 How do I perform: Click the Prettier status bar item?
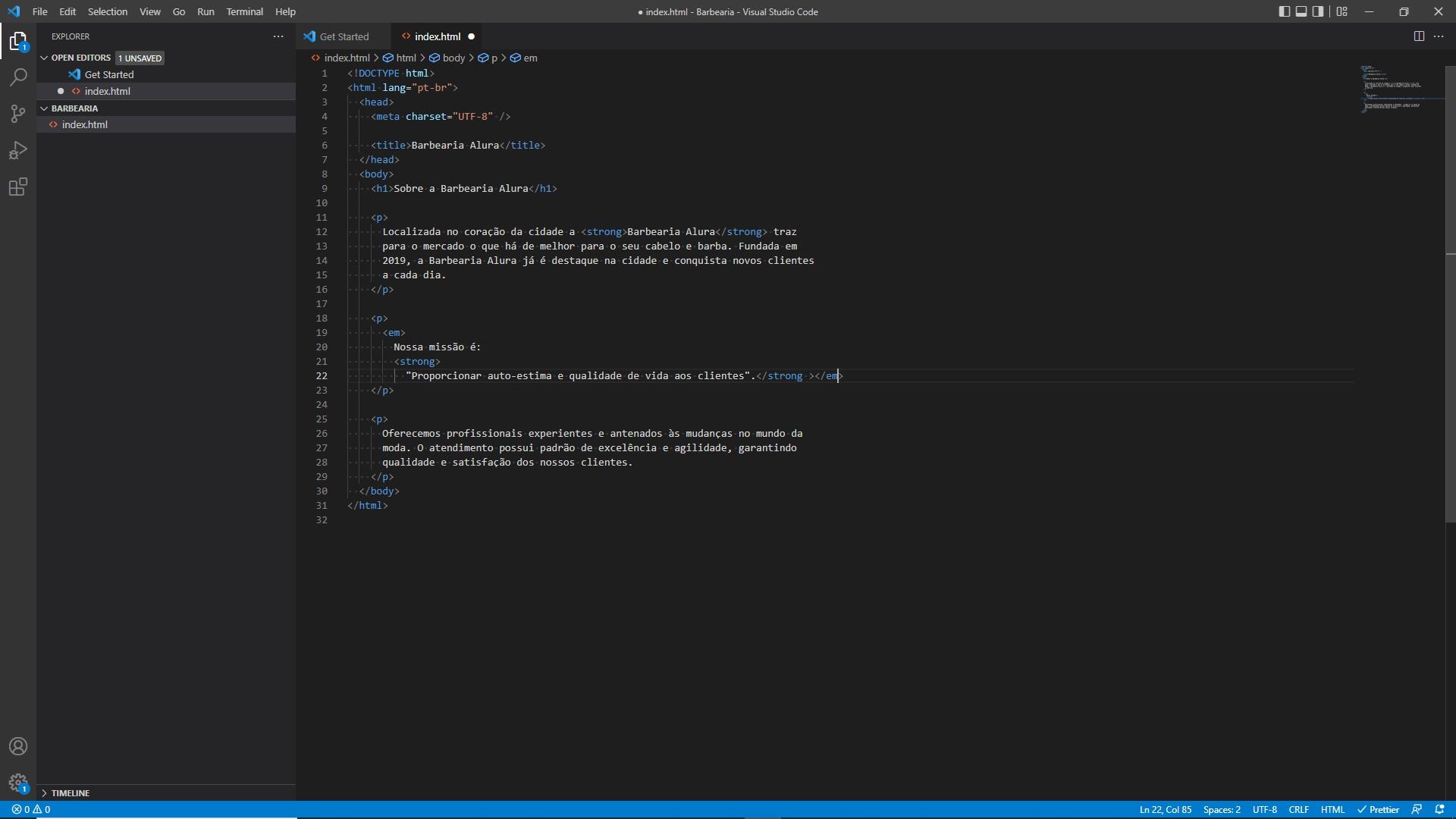(1378, 810)
